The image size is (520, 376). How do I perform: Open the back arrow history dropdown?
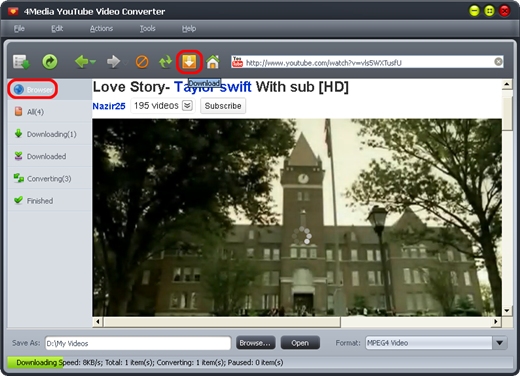tap(93, 62)
